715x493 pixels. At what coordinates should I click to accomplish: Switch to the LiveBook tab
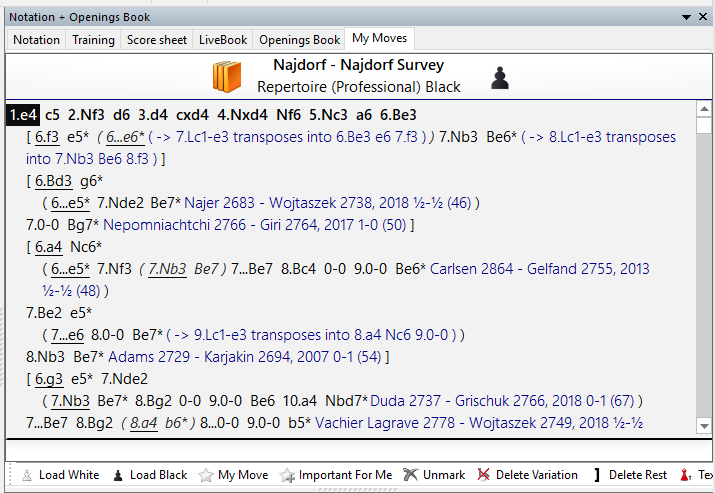[x=222, y=40]
